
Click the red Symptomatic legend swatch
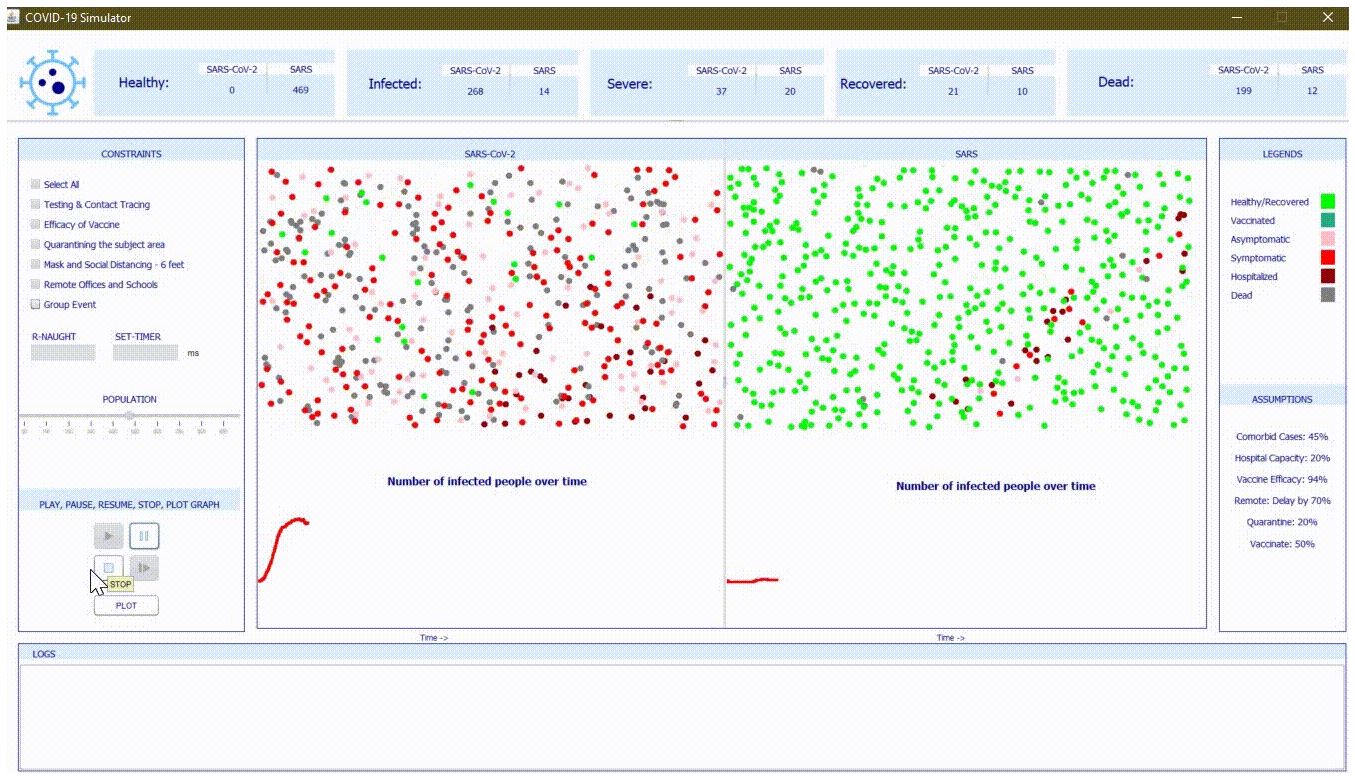click(x=1328, y=258)
